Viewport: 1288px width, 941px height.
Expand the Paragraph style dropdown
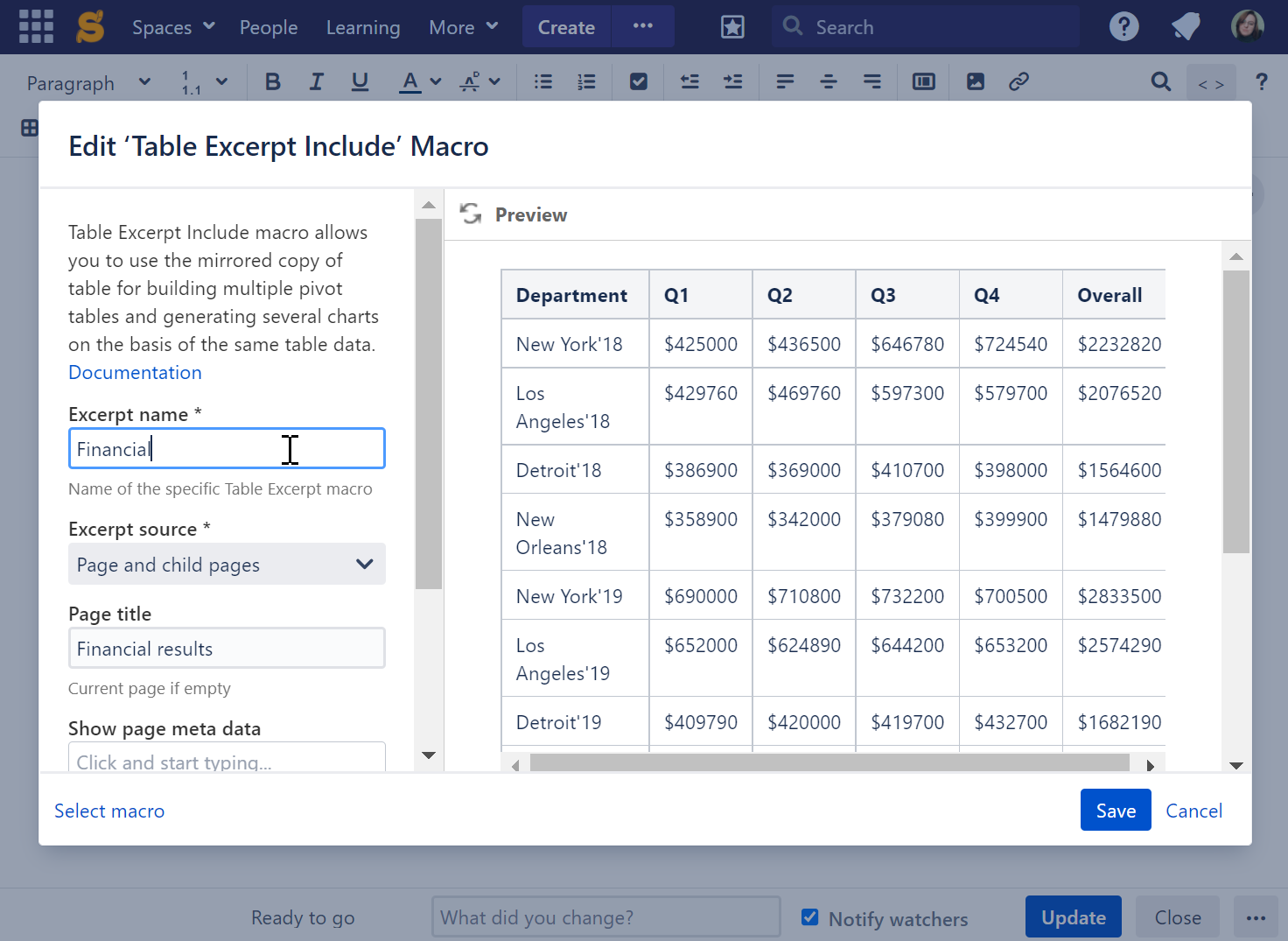[x=88, y=83]
